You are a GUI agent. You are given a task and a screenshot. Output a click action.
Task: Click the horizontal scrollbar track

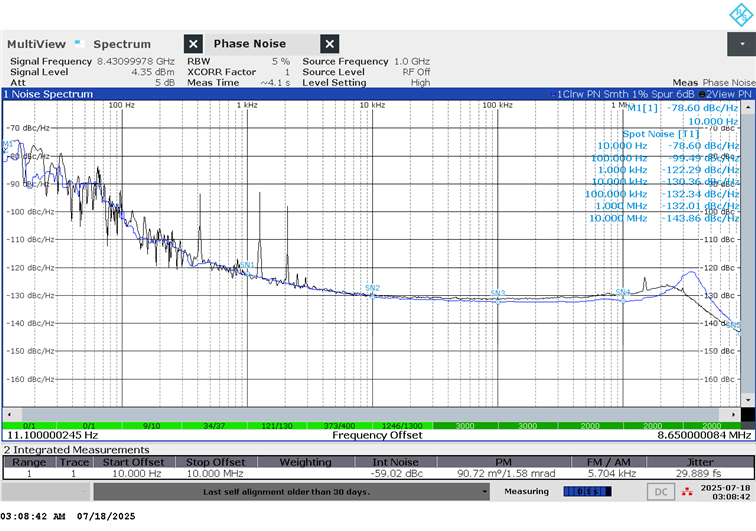370,414
